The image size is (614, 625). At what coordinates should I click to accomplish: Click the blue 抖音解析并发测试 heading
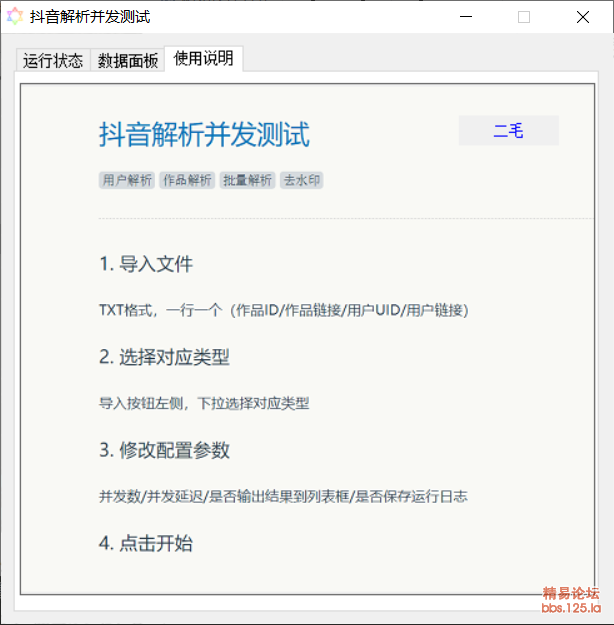pyautogui.click(x=204, y=135)
